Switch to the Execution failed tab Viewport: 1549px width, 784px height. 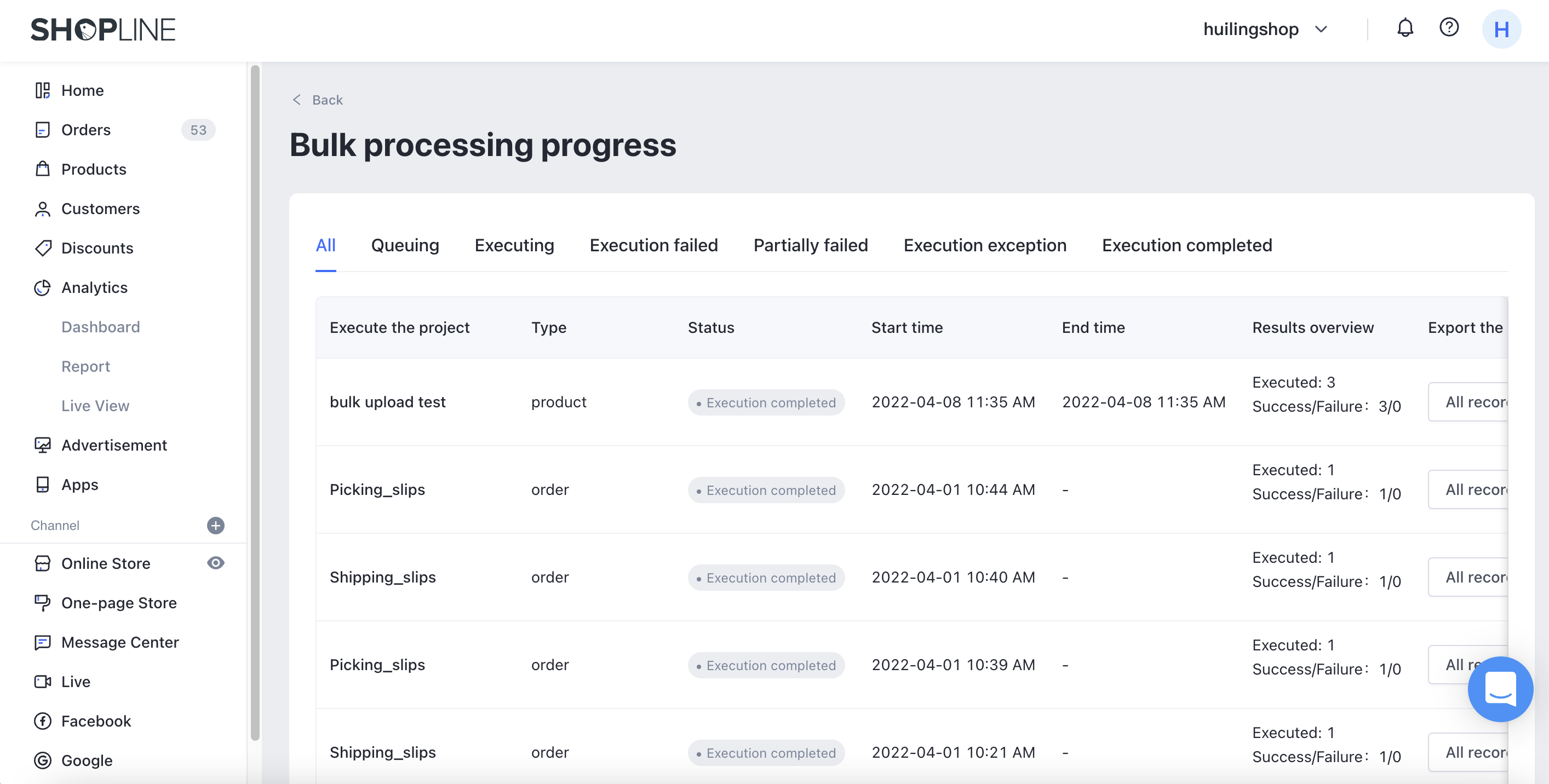click(653, 245)
